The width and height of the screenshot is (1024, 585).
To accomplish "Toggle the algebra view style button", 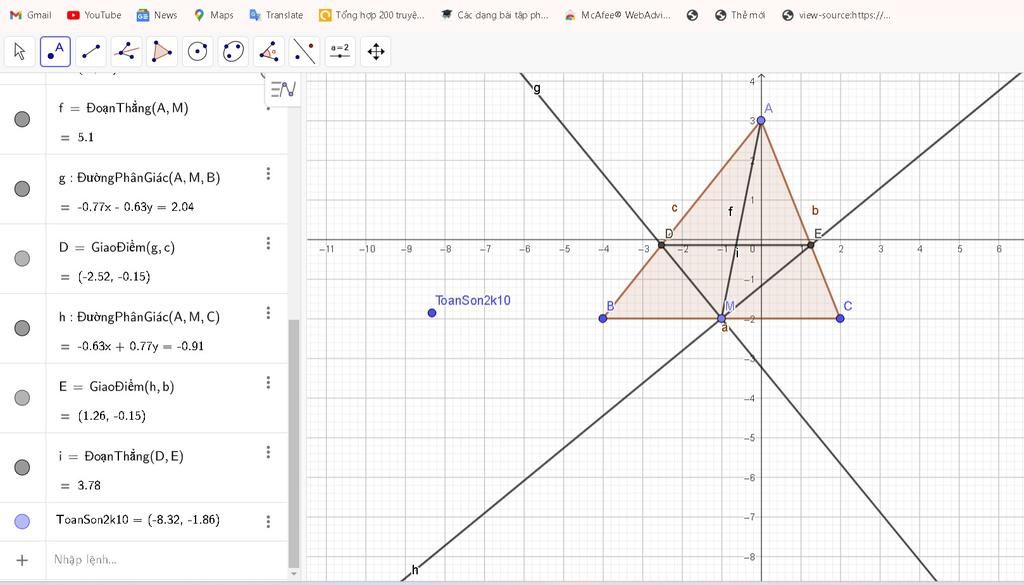I will (x=283, y=89).
